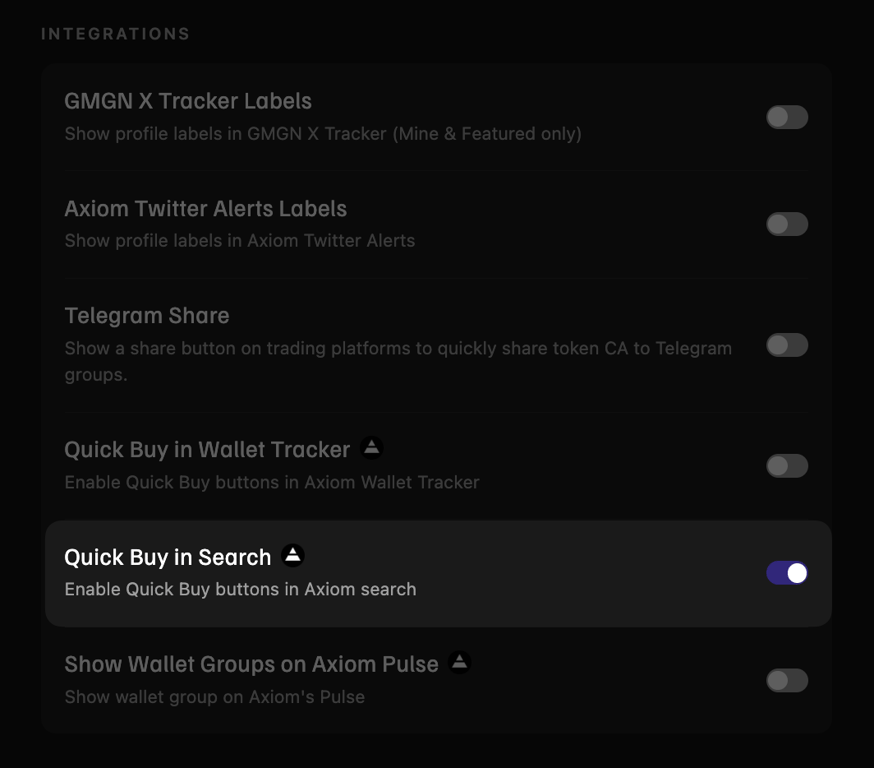Click 'Show profile labels in Axiom Twitter Alerts' text
874x768 pixels.
240,241
